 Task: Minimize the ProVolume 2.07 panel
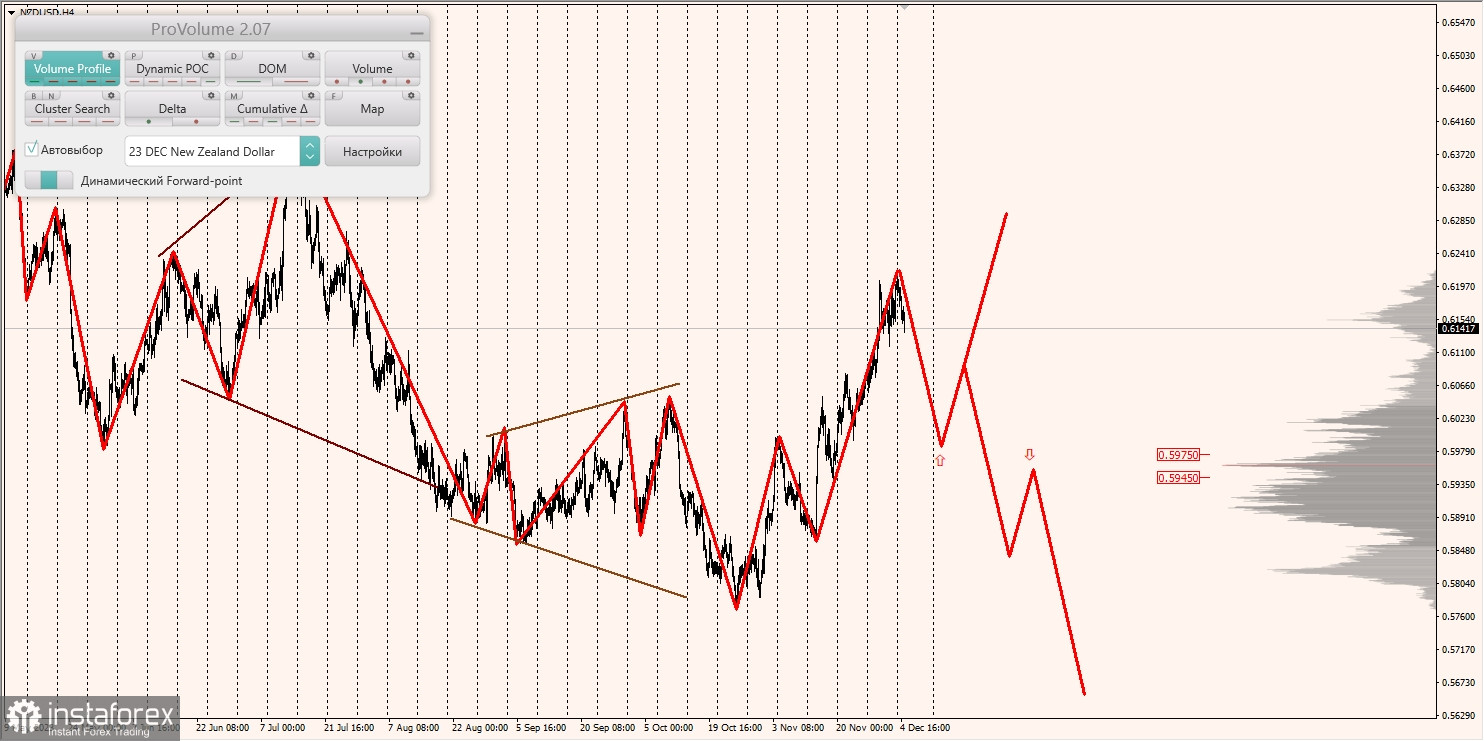point(417,33)
